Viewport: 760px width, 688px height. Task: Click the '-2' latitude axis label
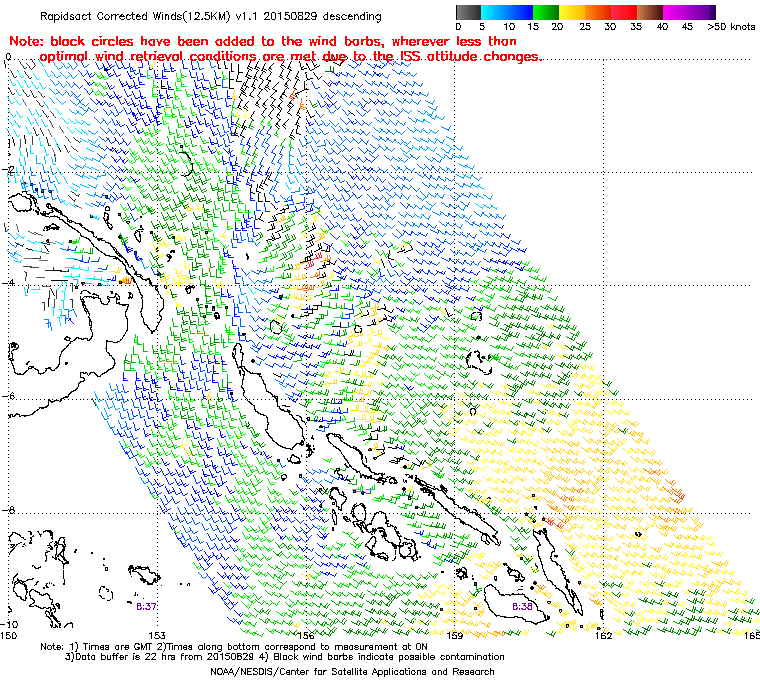8,170
